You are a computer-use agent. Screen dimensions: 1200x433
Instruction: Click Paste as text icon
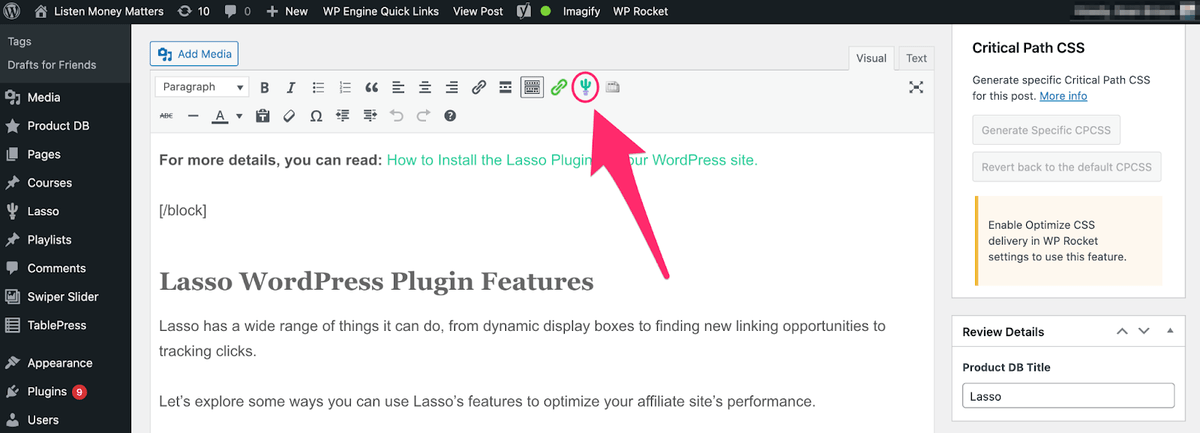[263, 116]
